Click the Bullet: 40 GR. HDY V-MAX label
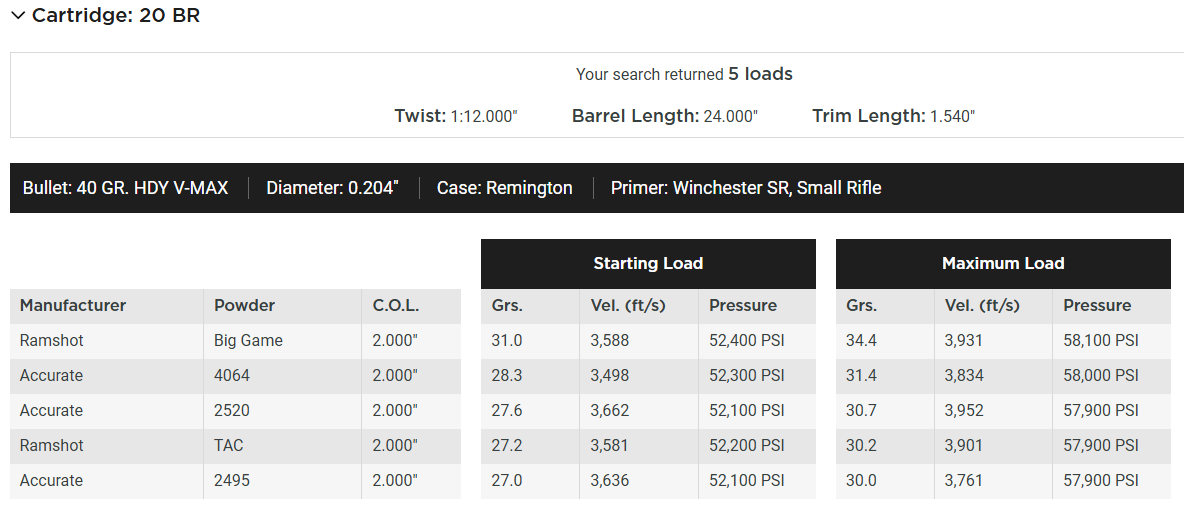This screenshot has height=511, width=1184. pyautogui.click(x=125, y=188)
